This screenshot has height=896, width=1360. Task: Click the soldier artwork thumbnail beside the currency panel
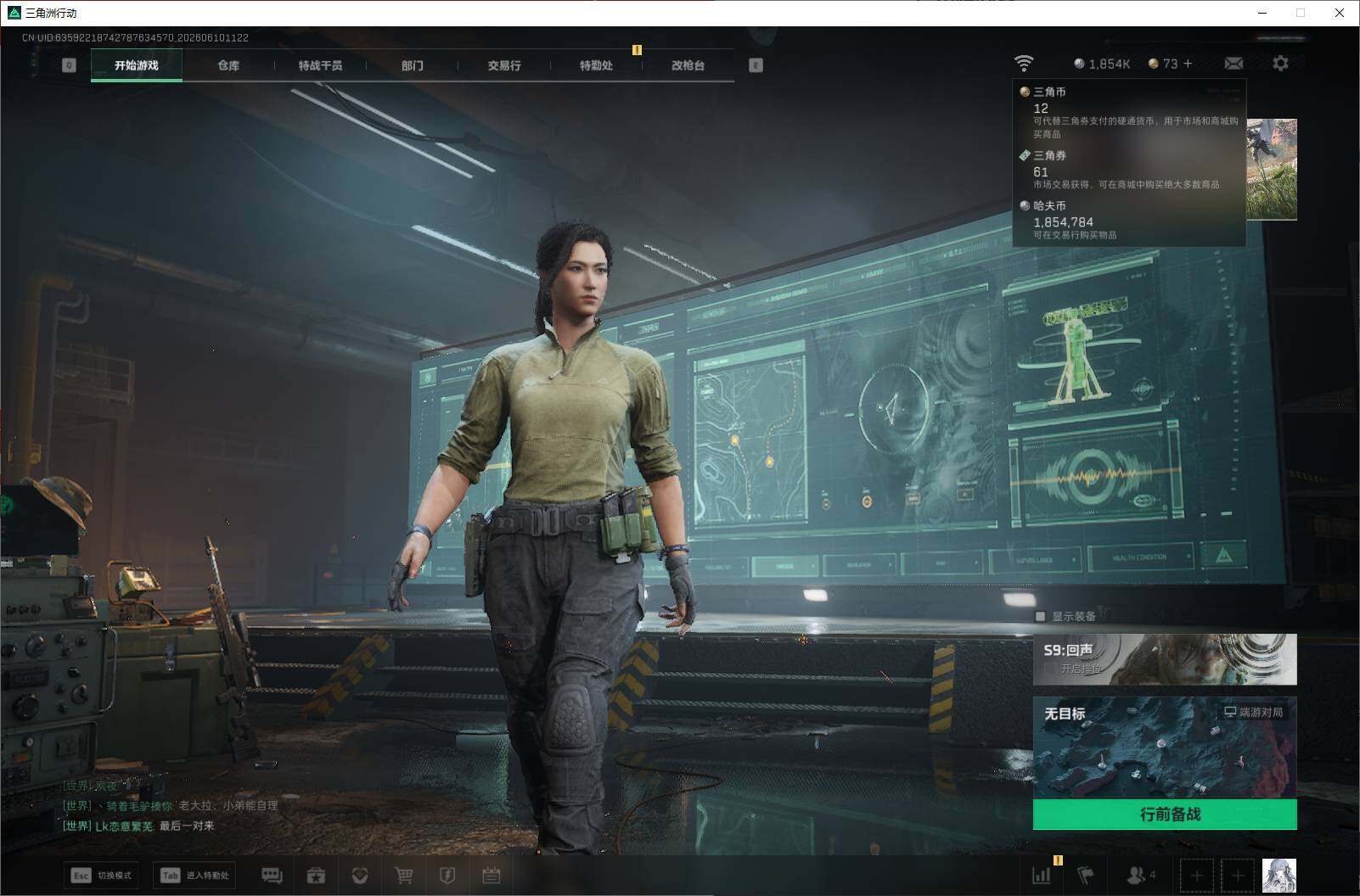[x=1271, y=170]
